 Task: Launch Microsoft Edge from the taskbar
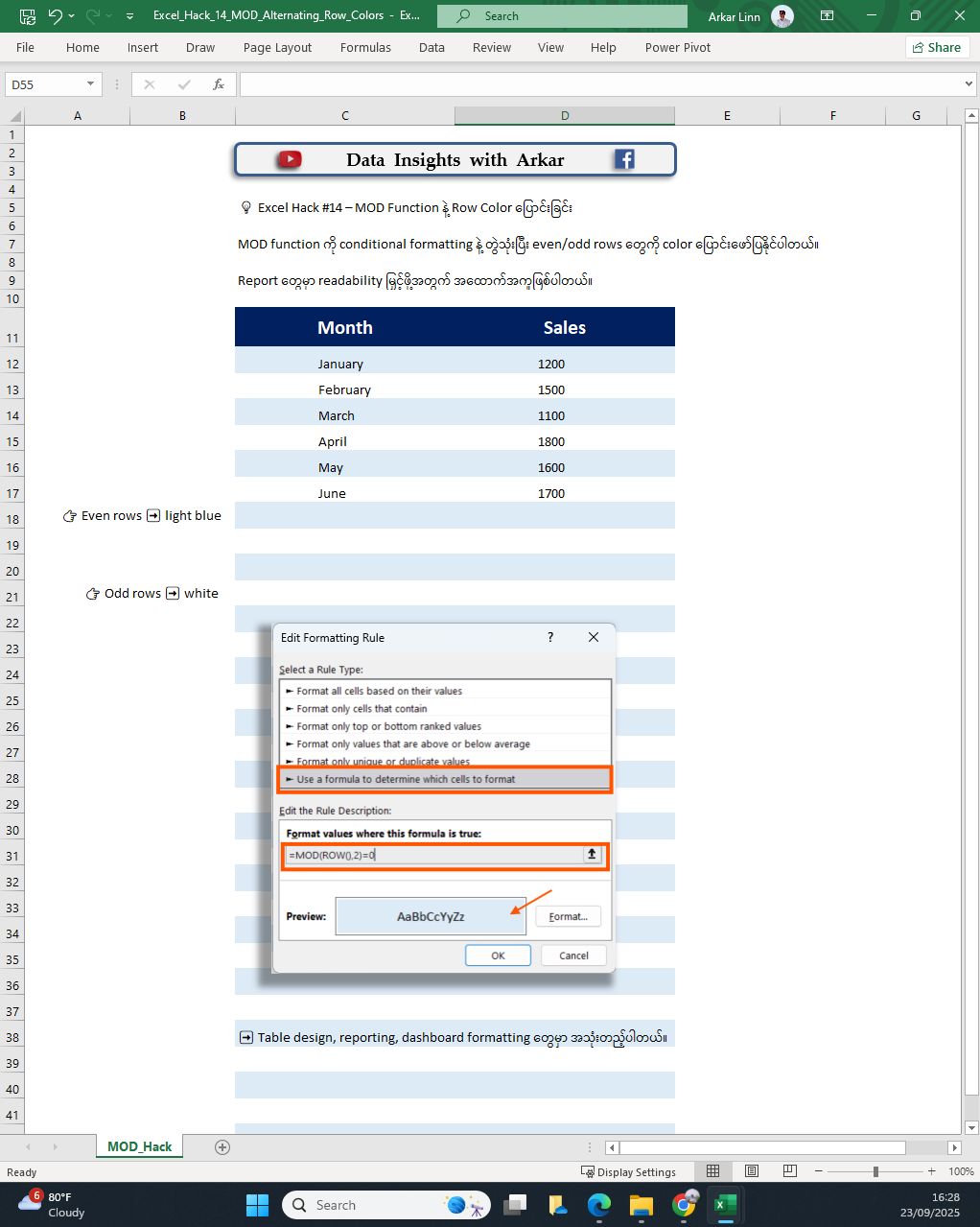coord(599,1205)
